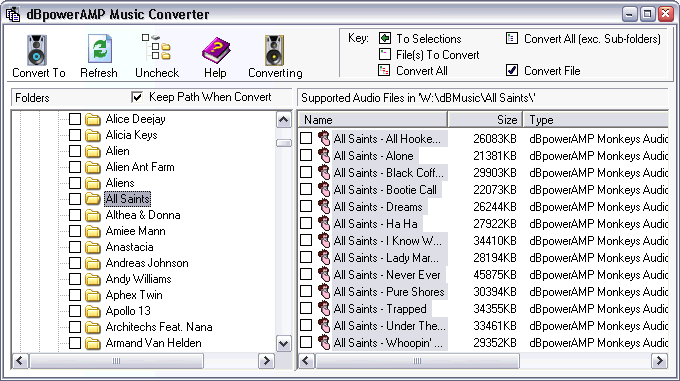Click file list scroll right arrow
The width and height of the screenshot is (680, 381).
(x=660, y=361)
